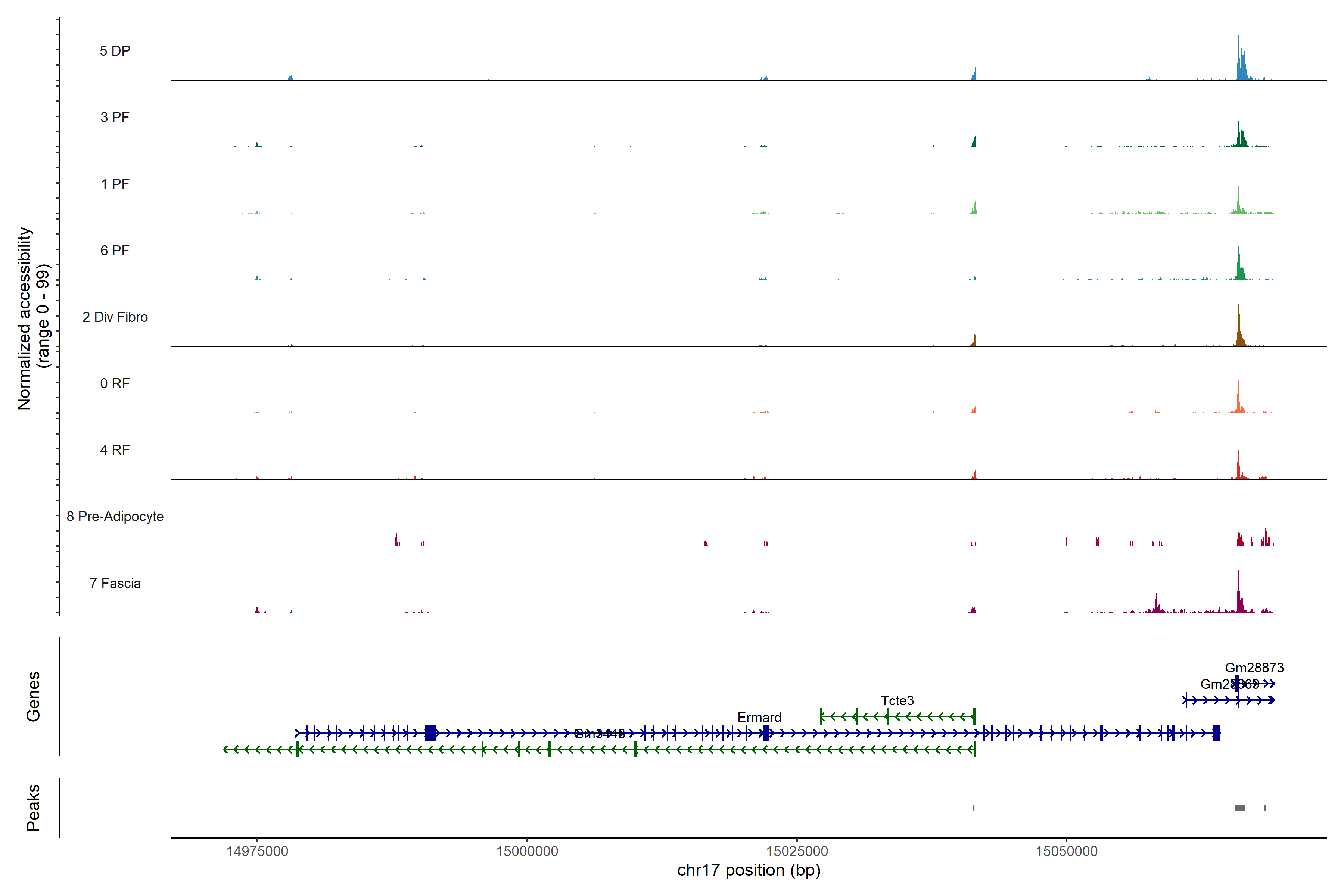Select the 3 PF track label

click(115, 117)
